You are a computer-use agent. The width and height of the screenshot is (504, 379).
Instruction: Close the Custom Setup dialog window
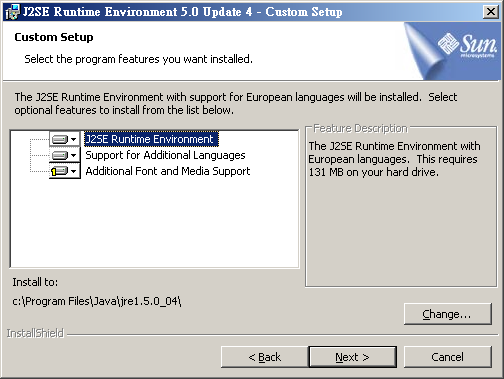tap(491, 12)
